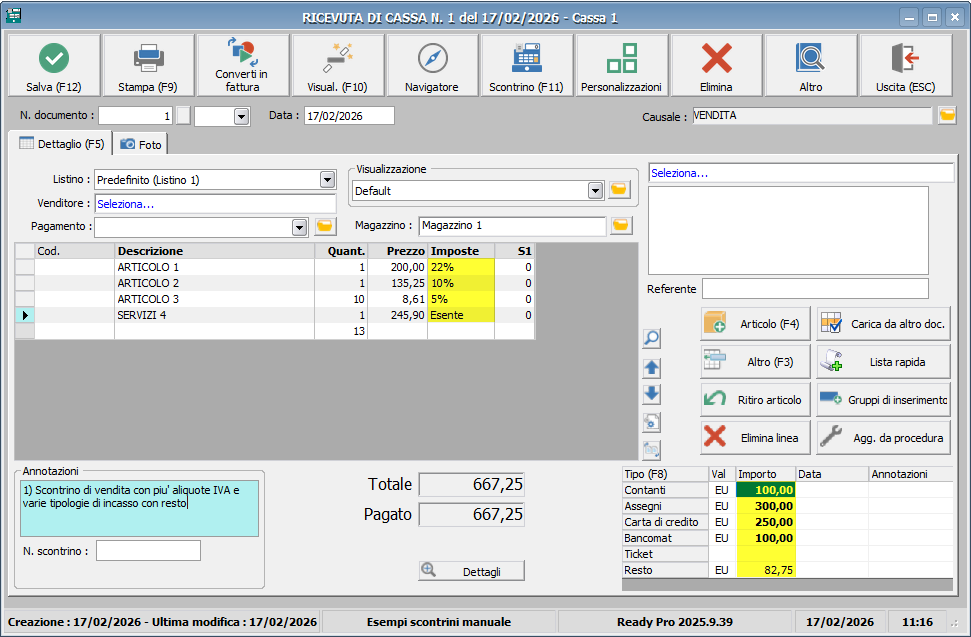Click the magnifier icon beside the item grid
Screen dimensions: 971x637
pos(652,339)
